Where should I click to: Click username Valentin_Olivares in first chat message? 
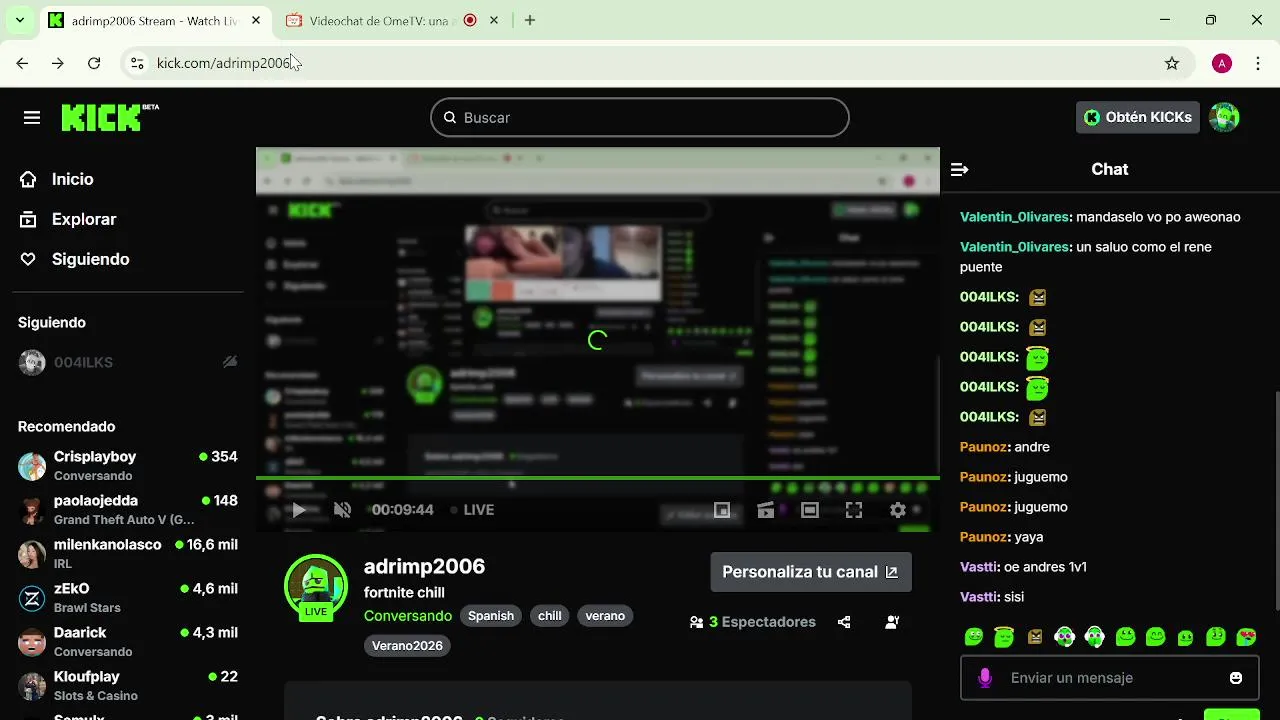1014,217
